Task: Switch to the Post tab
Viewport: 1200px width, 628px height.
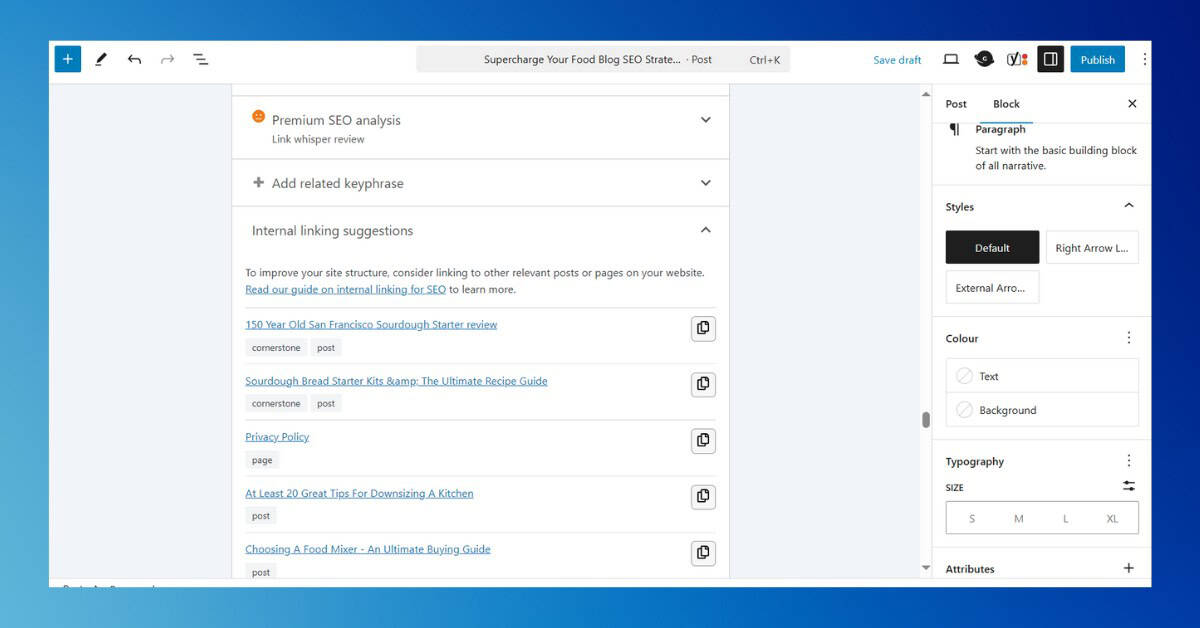Action: (x=956, y=104)
